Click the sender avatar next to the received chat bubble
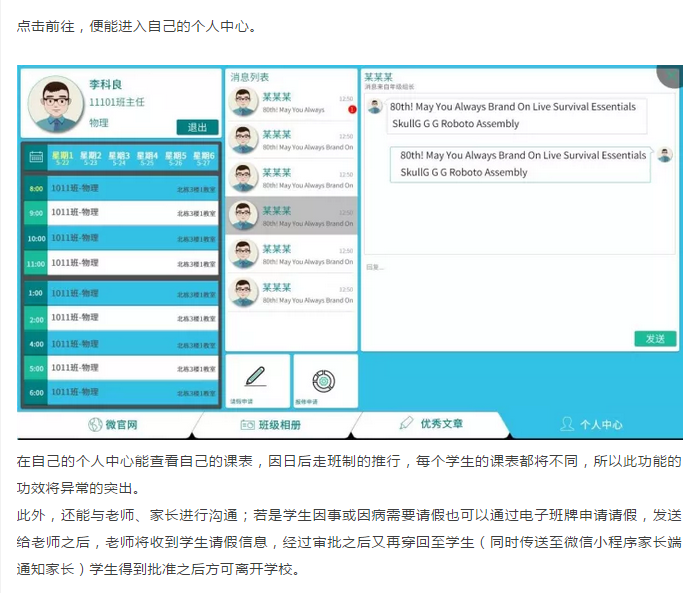 (x=374, y=106)
